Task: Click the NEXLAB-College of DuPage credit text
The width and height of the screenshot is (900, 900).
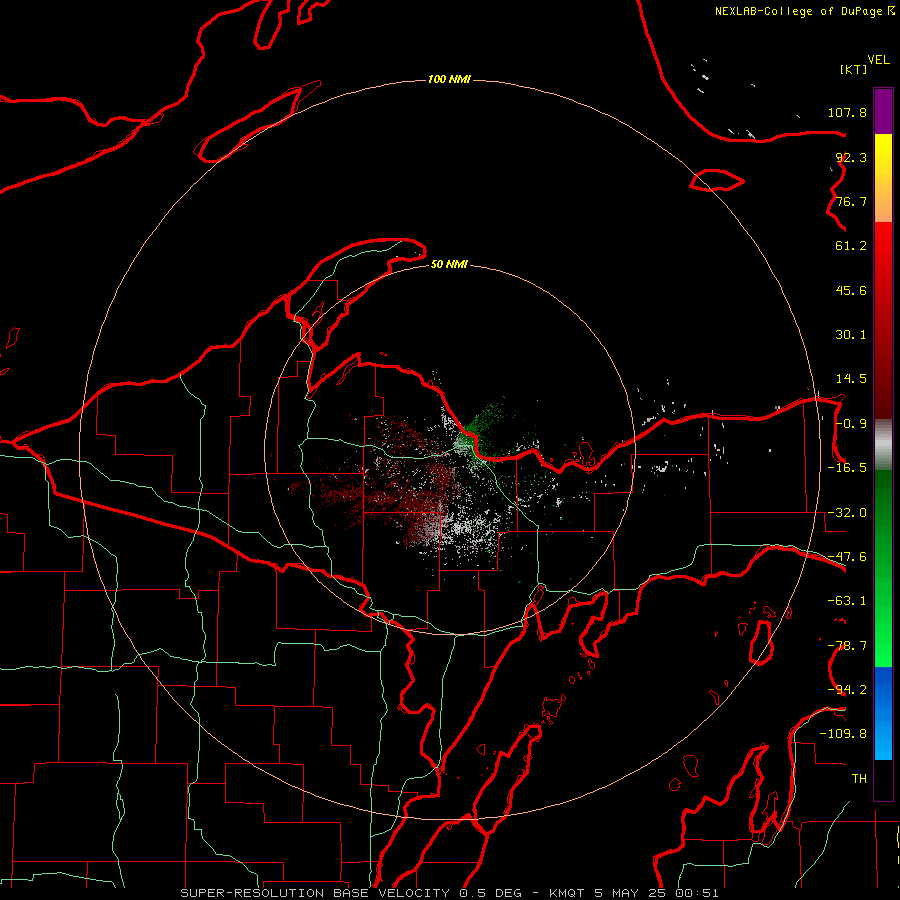Action: tap(804, 11)
